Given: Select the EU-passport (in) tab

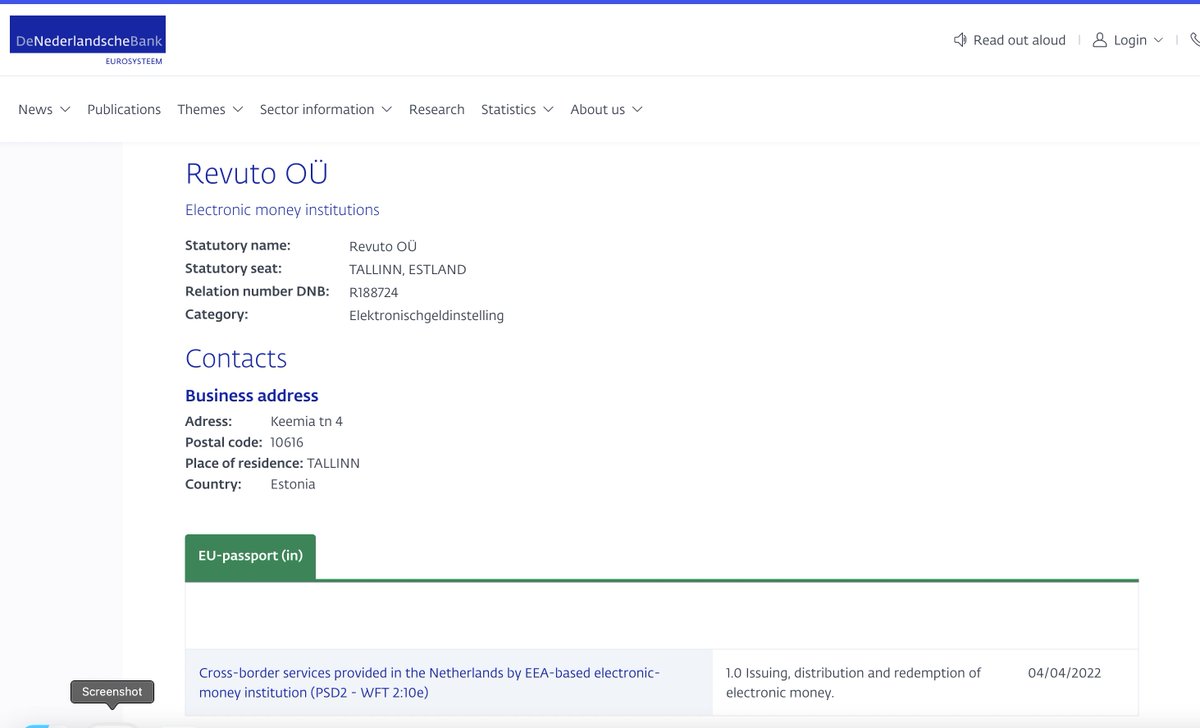Looking at the screenshot, I should [x=250, y=556].
